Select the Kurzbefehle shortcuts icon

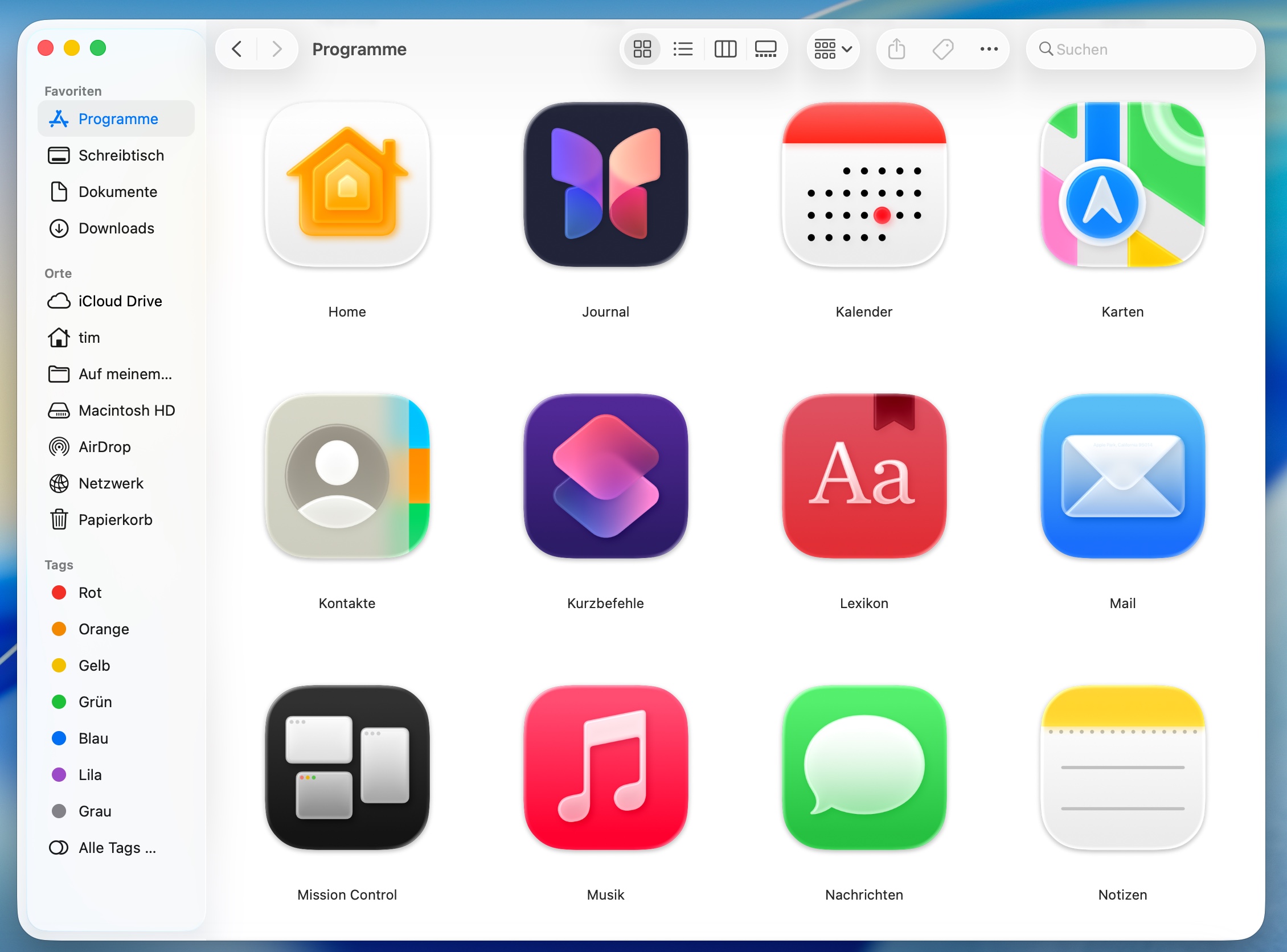(x=605, y=476)
